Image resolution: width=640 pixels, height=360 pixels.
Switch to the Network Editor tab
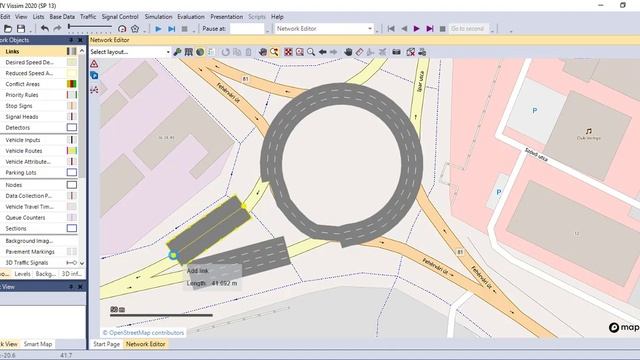click(146, 344)
